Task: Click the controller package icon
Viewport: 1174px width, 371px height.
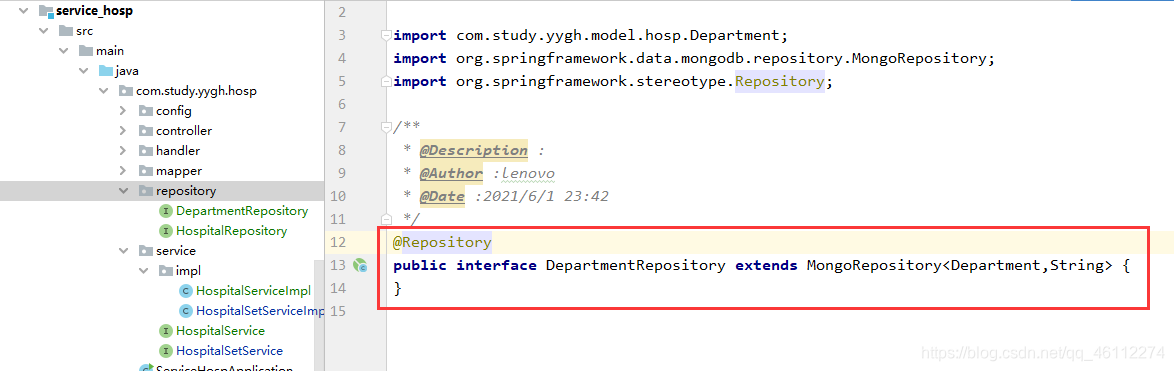Action: click(145, 131)
